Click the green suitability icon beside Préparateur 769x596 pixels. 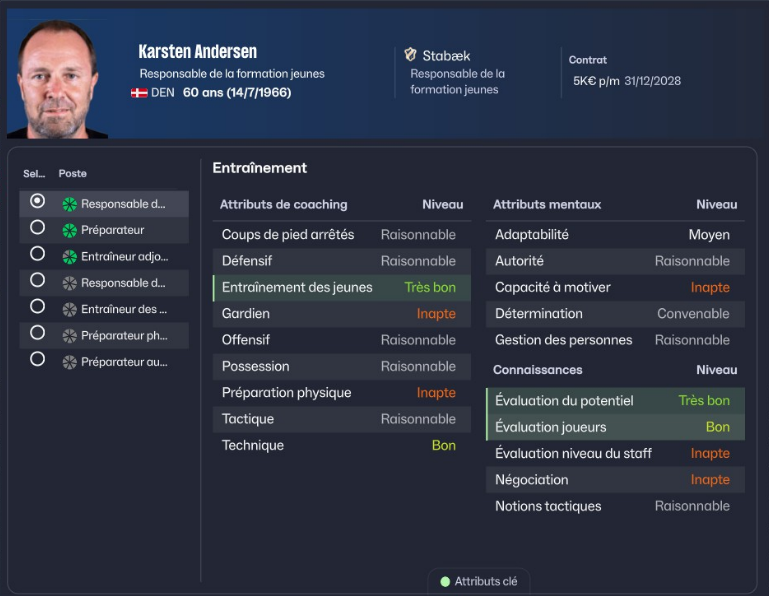69,230
